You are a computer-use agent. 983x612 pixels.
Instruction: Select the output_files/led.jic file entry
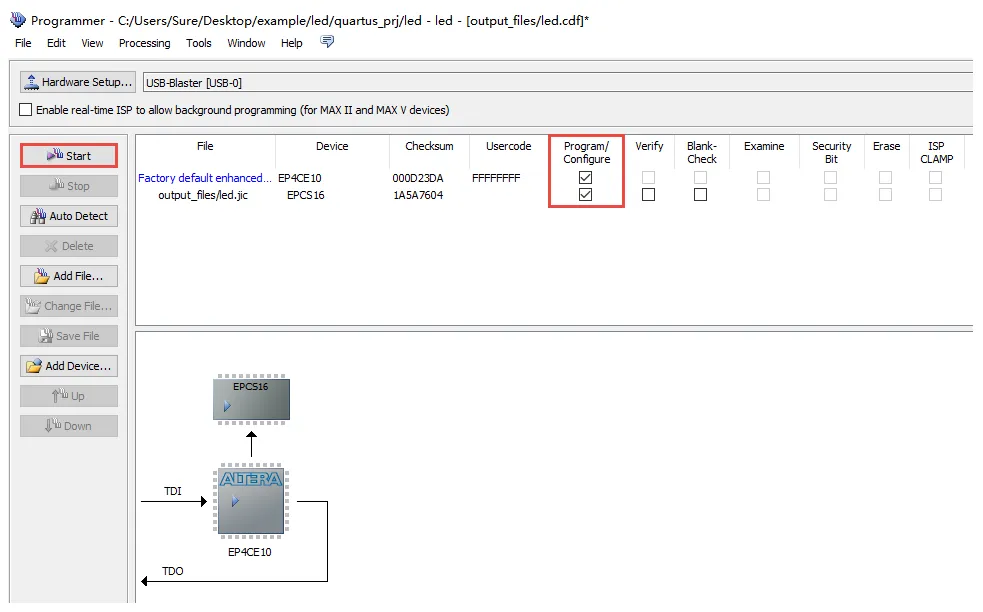tap(202, 195)
